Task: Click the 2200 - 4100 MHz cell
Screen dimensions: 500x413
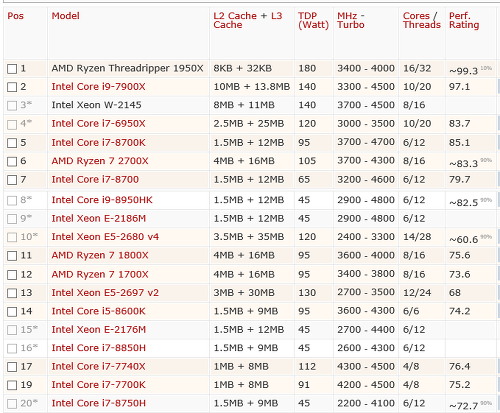Action: pyautogui.click(x=366, y=403)
